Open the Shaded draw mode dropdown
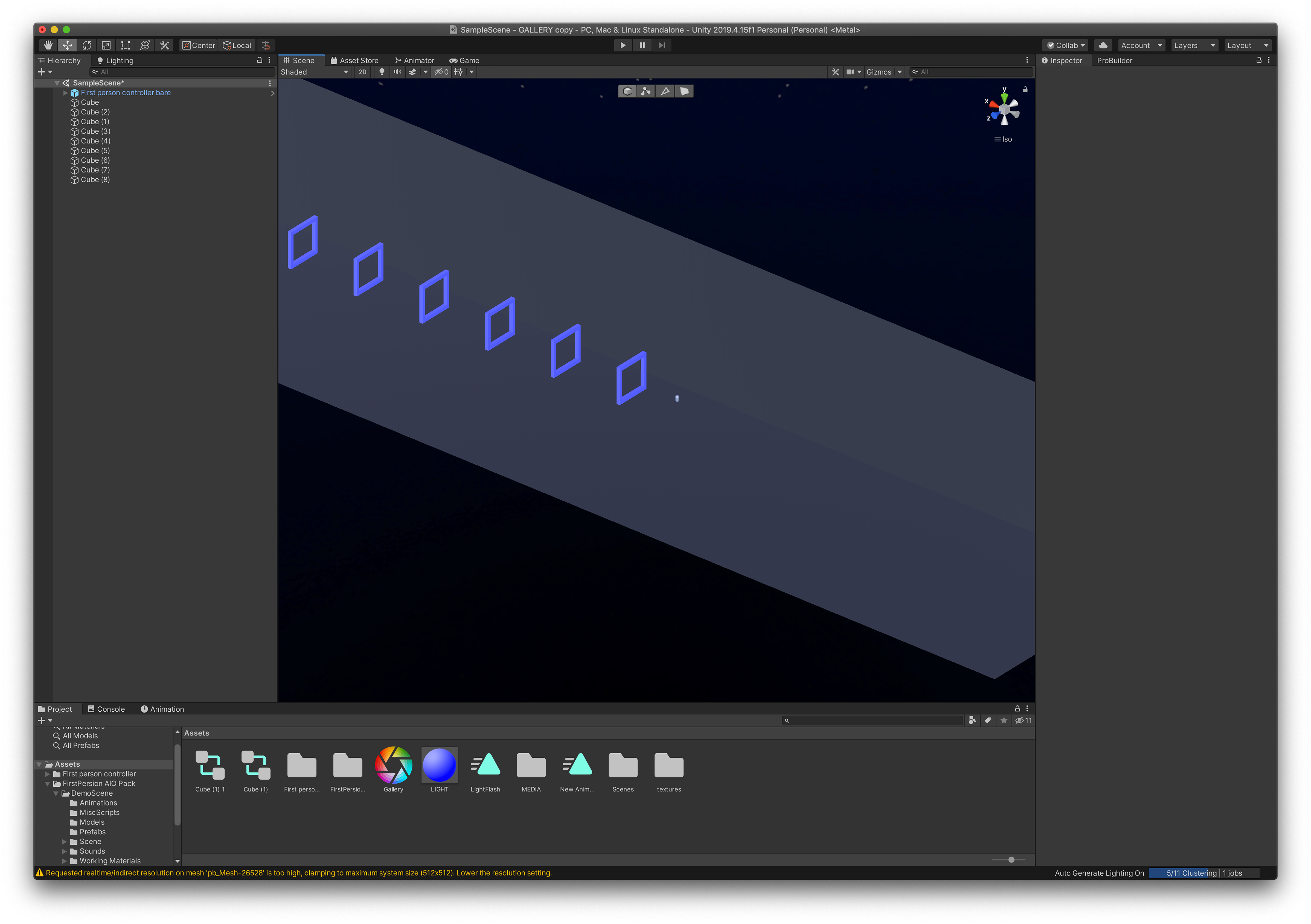Screen dimensions: 1311x924 point(314,72)
